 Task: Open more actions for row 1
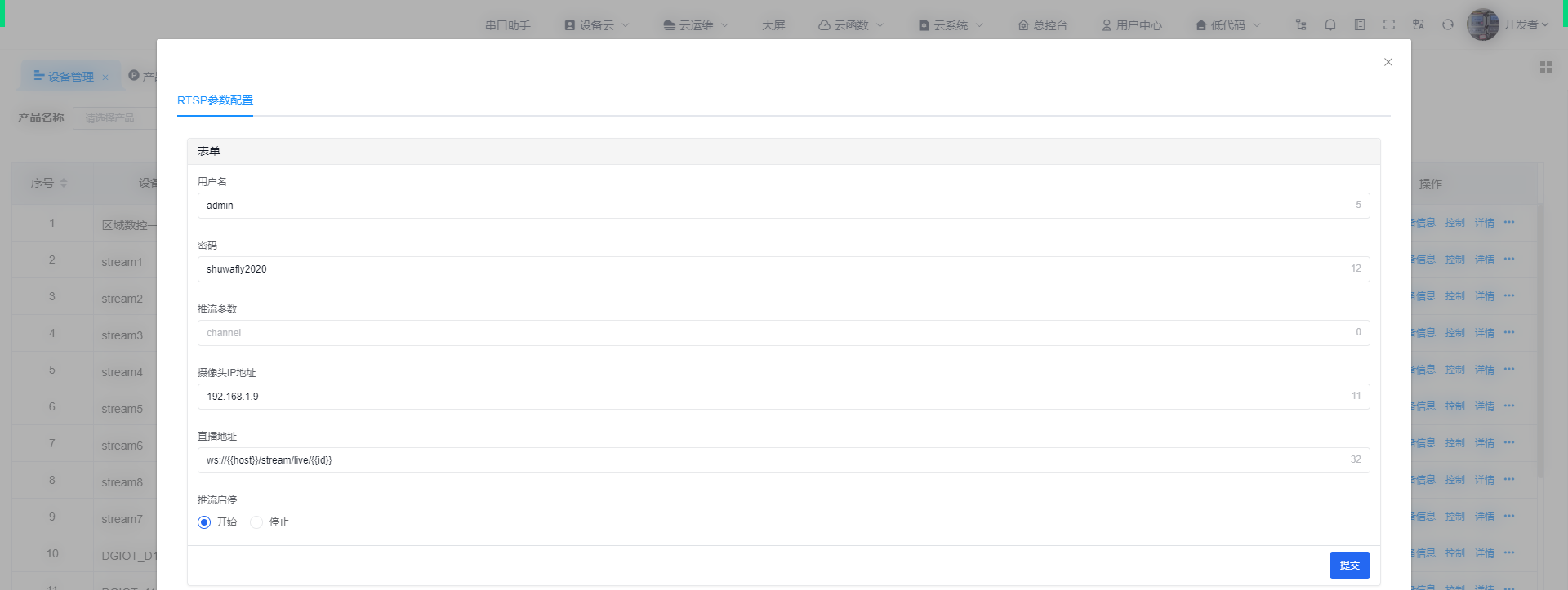pos(1509,222)
